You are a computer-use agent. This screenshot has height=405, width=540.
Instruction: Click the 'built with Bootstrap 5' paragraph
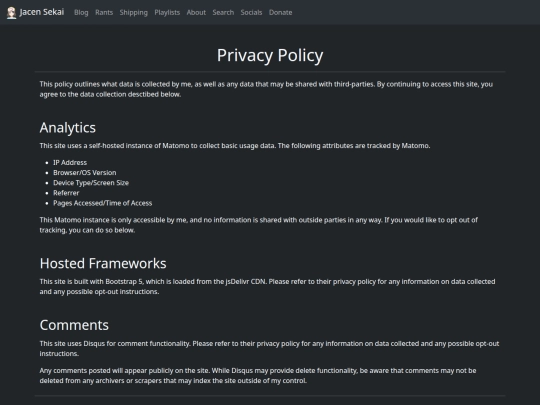pyautogui.click(x=267, y=287)
